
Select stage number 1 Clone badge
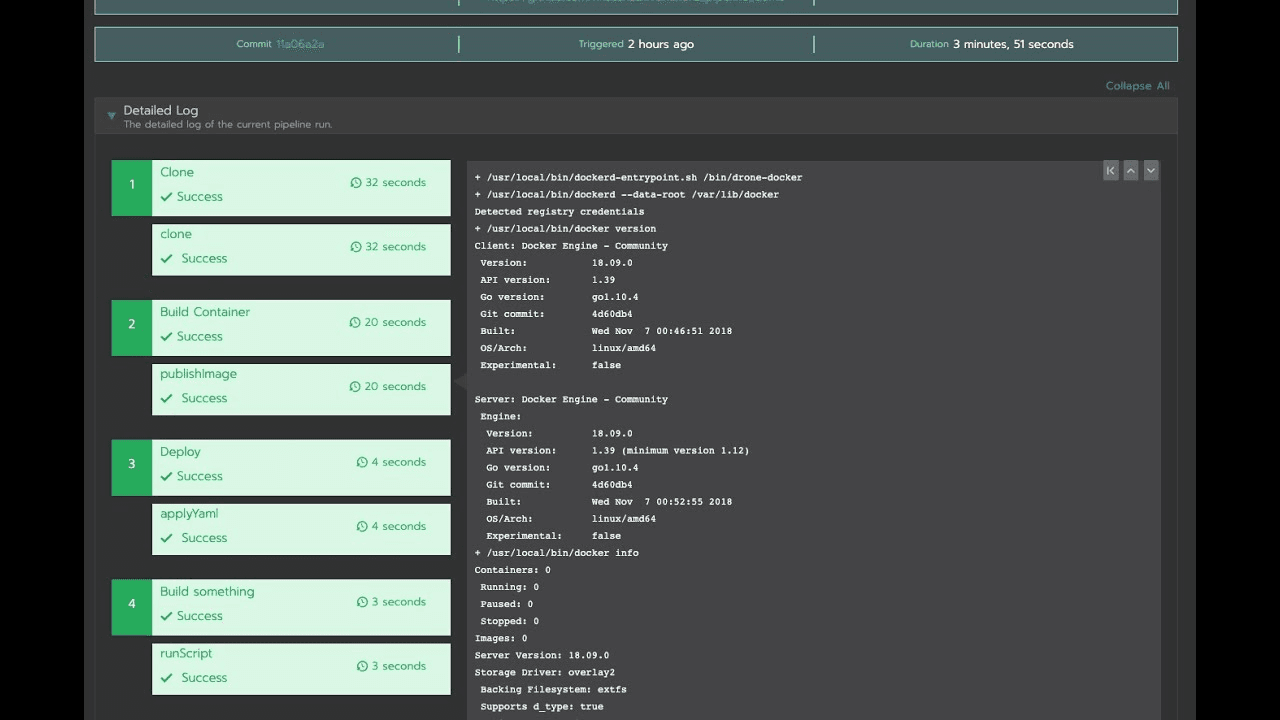tap(131, 184)
